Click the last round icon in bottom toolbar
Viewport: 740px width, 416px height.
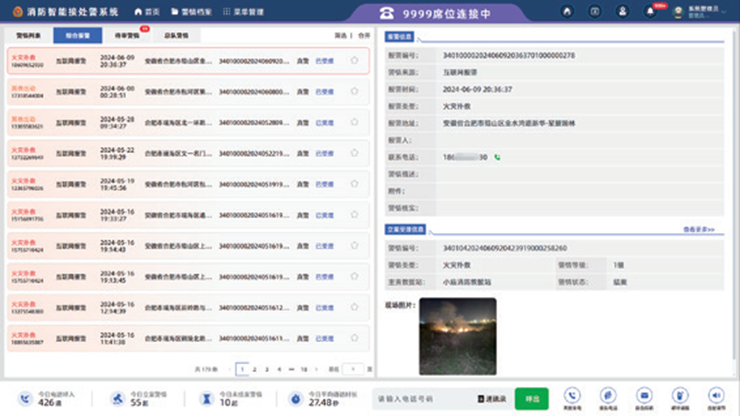(716, 395)
